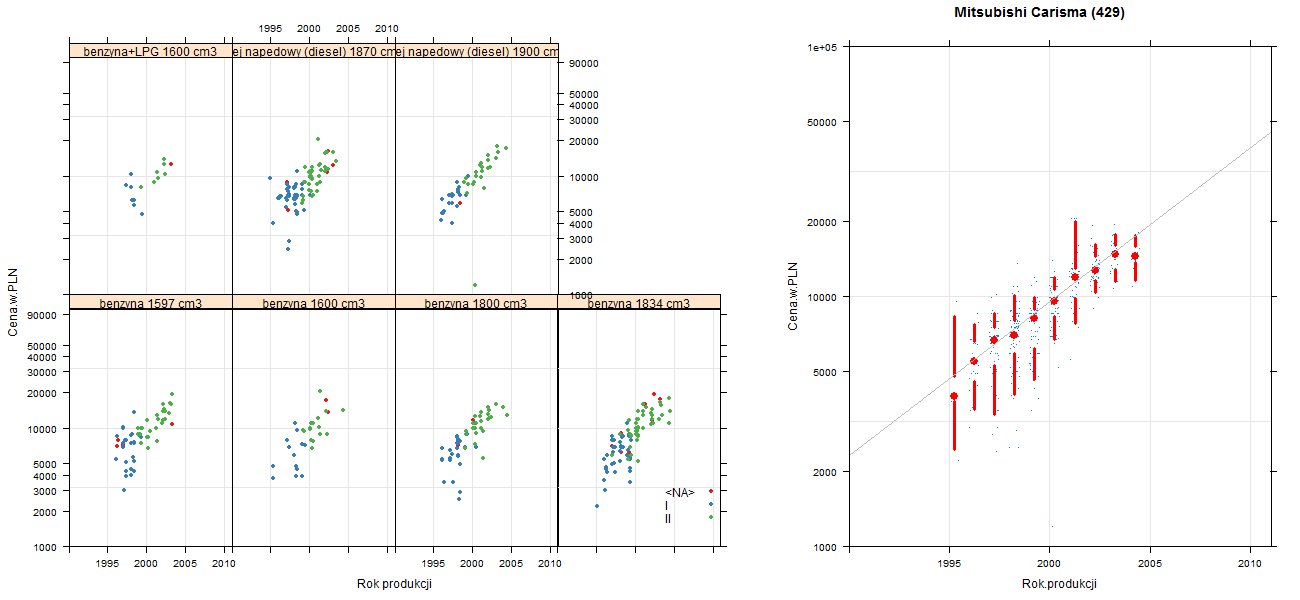The width and height of the screenshot is (1300, 600).
Task: Click the '2010' tick label on the panel plot's top axis
Action: [387, 29]
